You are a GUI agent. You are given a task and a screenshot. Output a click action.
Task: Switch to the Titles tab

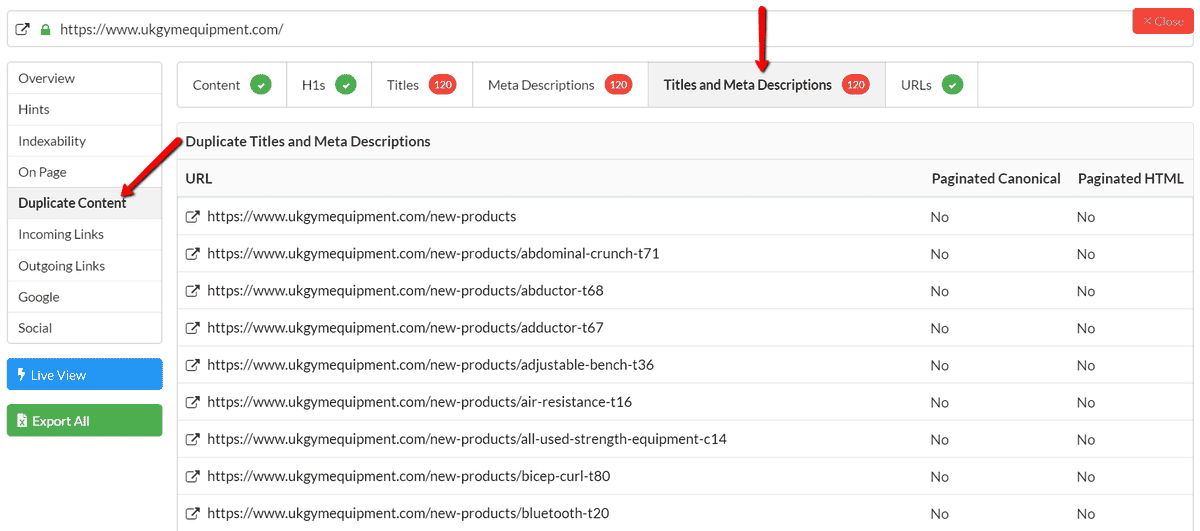(x=422, y=85)
